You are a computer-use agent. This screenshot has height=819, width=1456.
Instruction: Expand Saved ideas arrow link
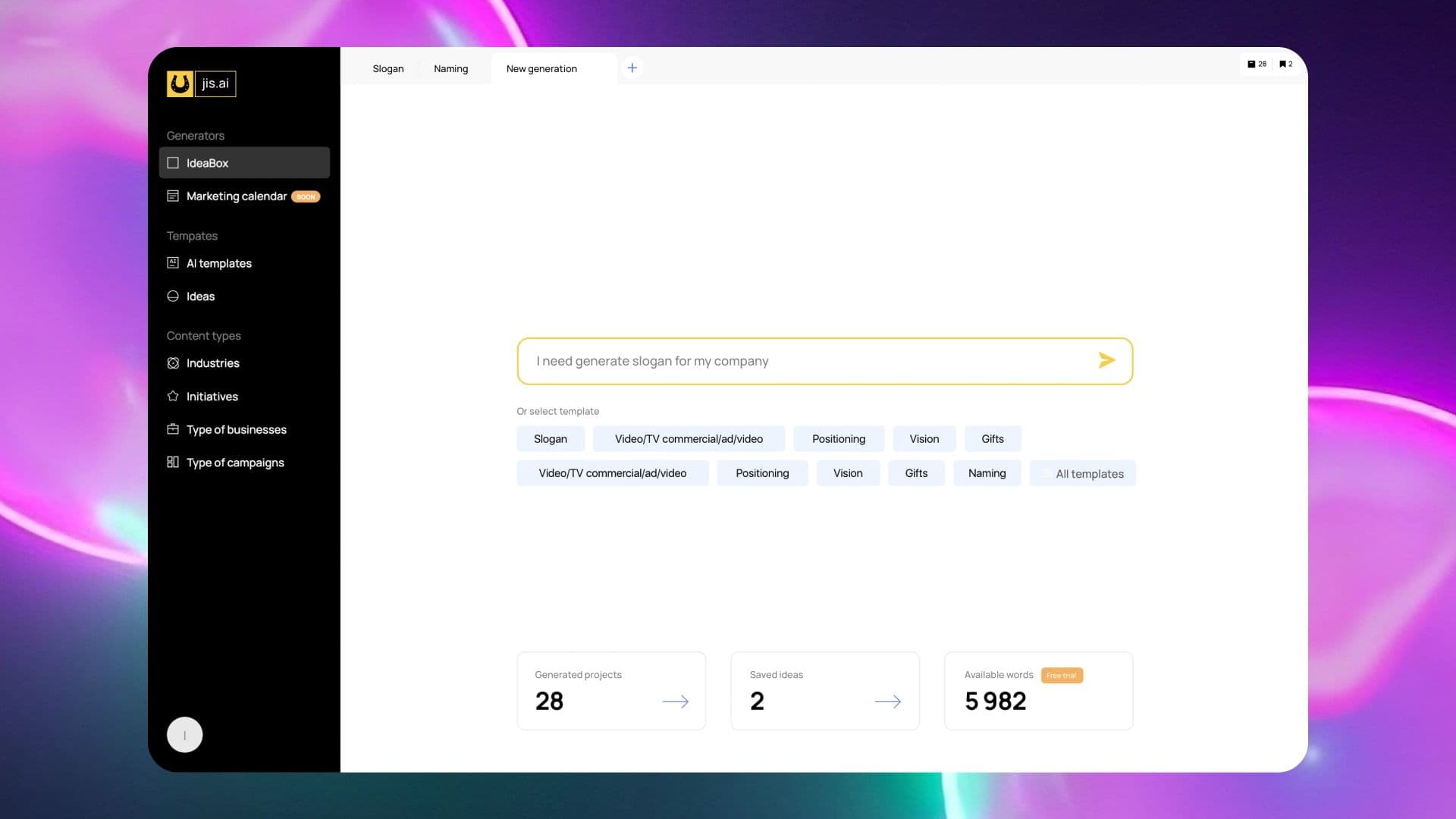[x=888, y=700]
